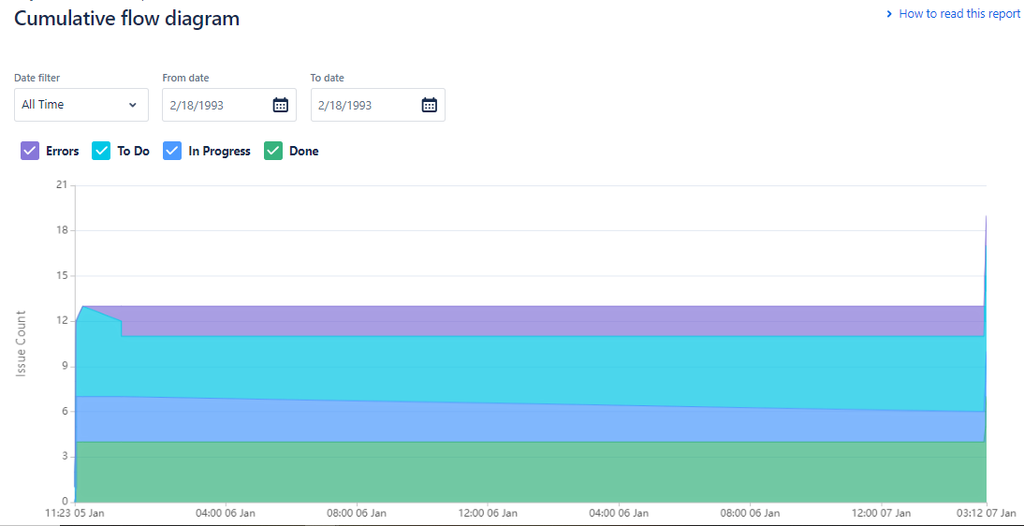This screenshot has width=1024, height=526.
Task: Open How to read this report link
Action: pos(959,14)
